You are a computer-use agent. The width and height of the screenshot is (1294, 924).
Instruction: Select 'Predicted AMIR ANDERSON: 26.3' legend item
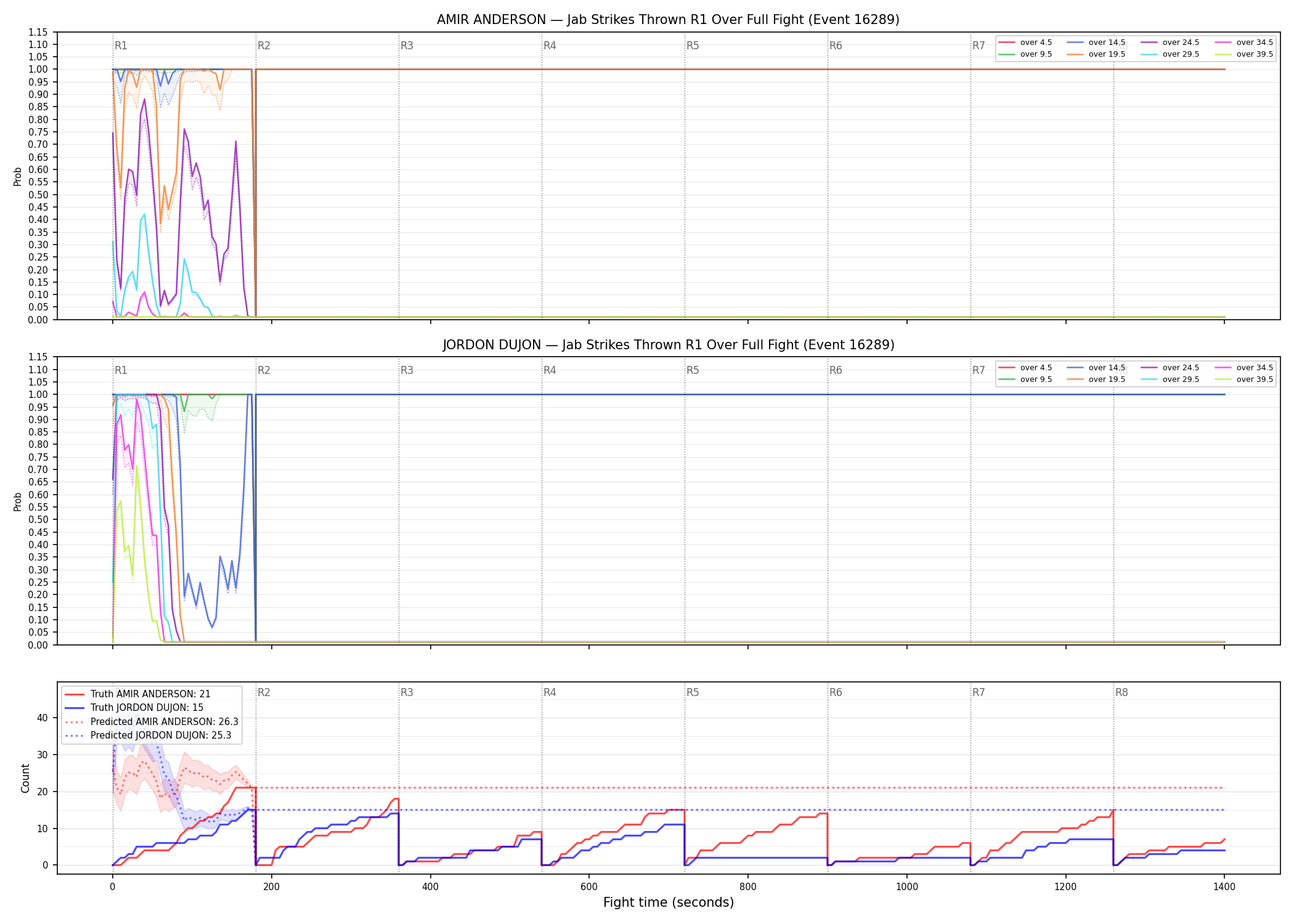(x=152, y=721)
